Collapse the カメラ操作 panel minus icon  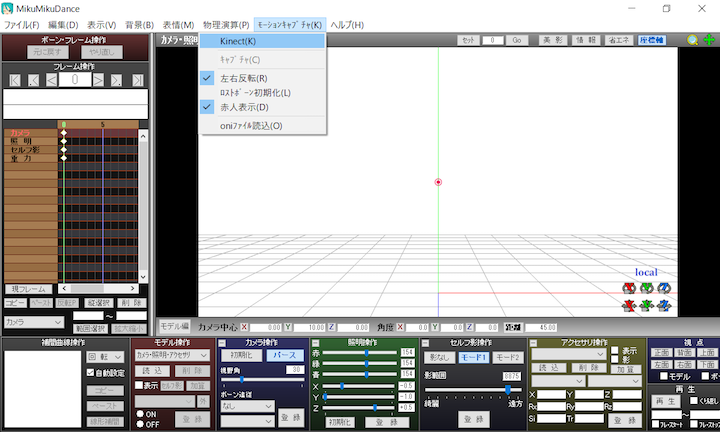[222, 343]
